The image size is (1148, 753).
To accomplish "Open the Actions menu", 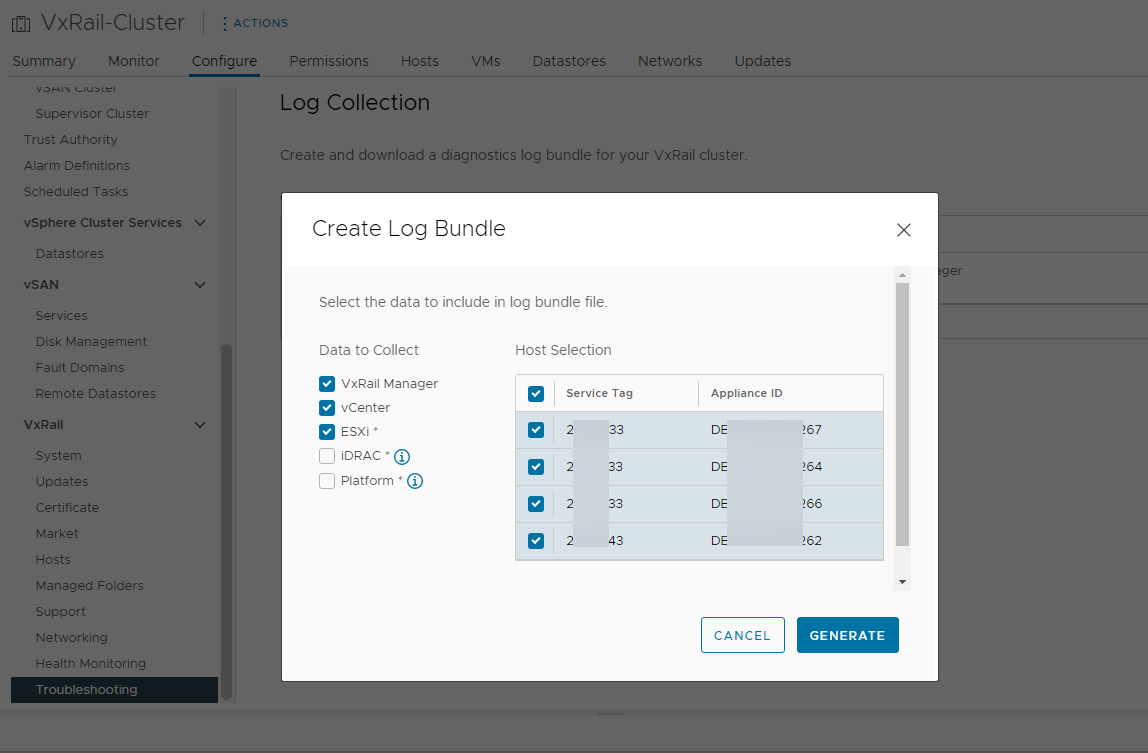I will [x=255, y=23].
